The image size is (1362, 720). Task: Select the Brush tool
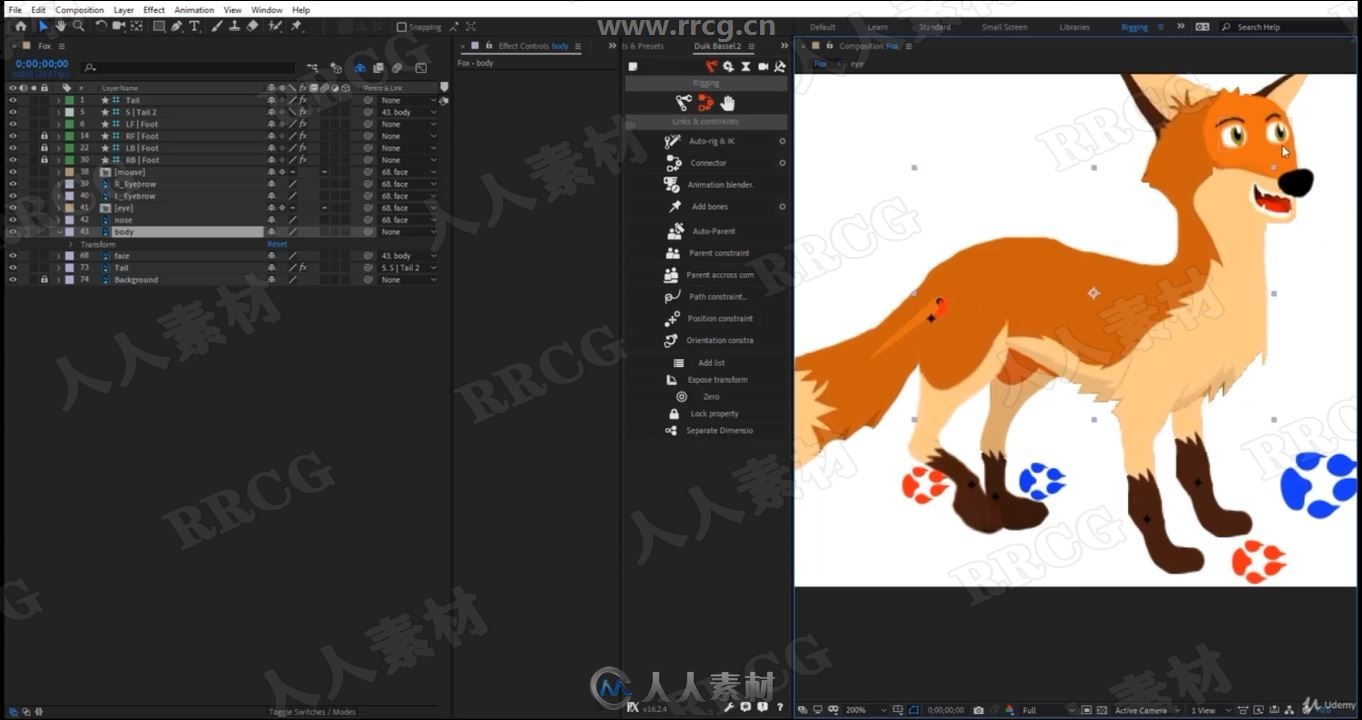click(217, 26)
